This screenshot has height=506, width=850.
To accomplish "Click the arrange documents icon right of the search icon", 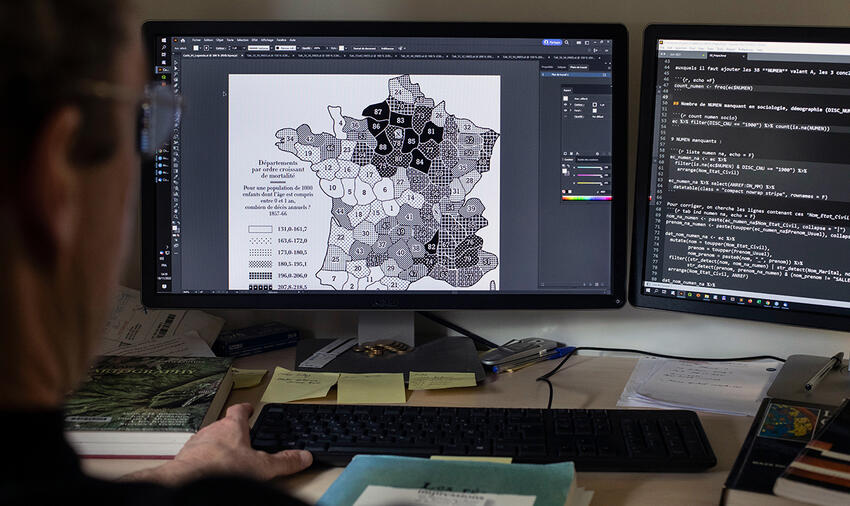I will coord(578,43).
